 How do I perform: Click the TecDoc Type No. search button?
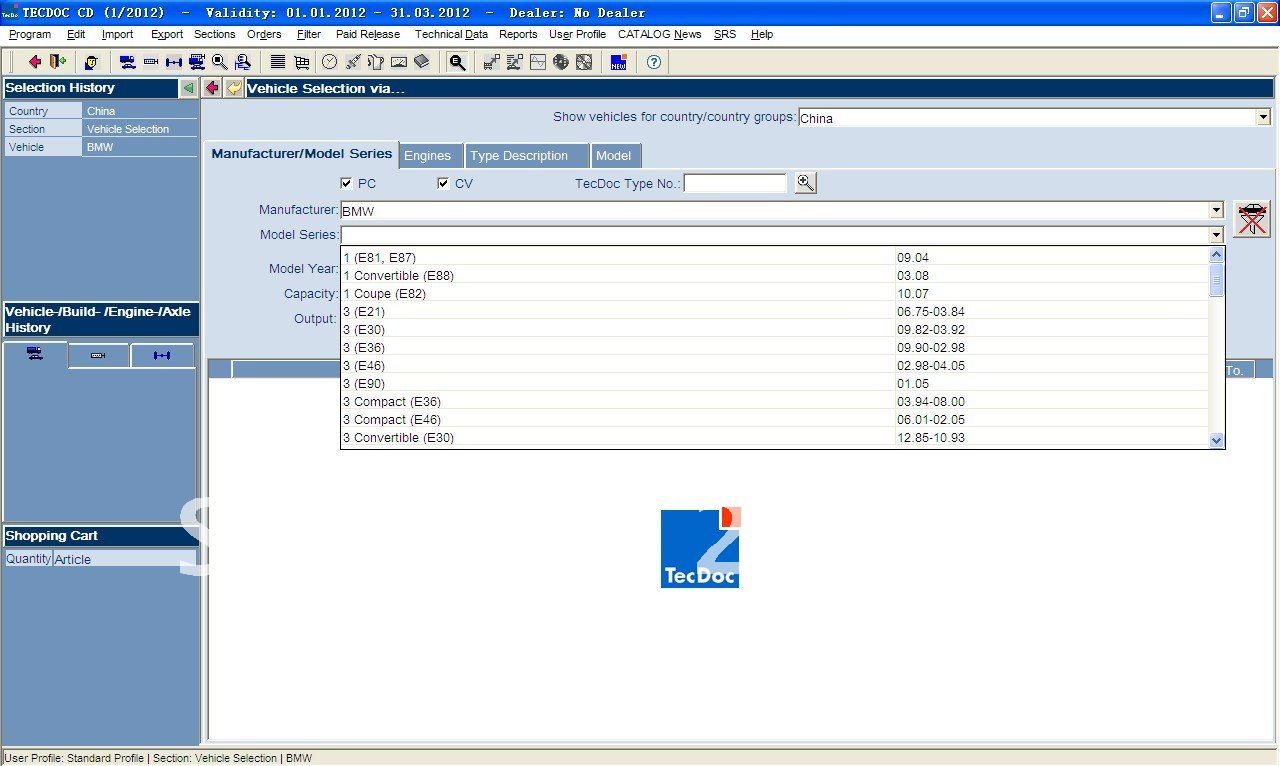pyautogui.click(x=805, y=183)
